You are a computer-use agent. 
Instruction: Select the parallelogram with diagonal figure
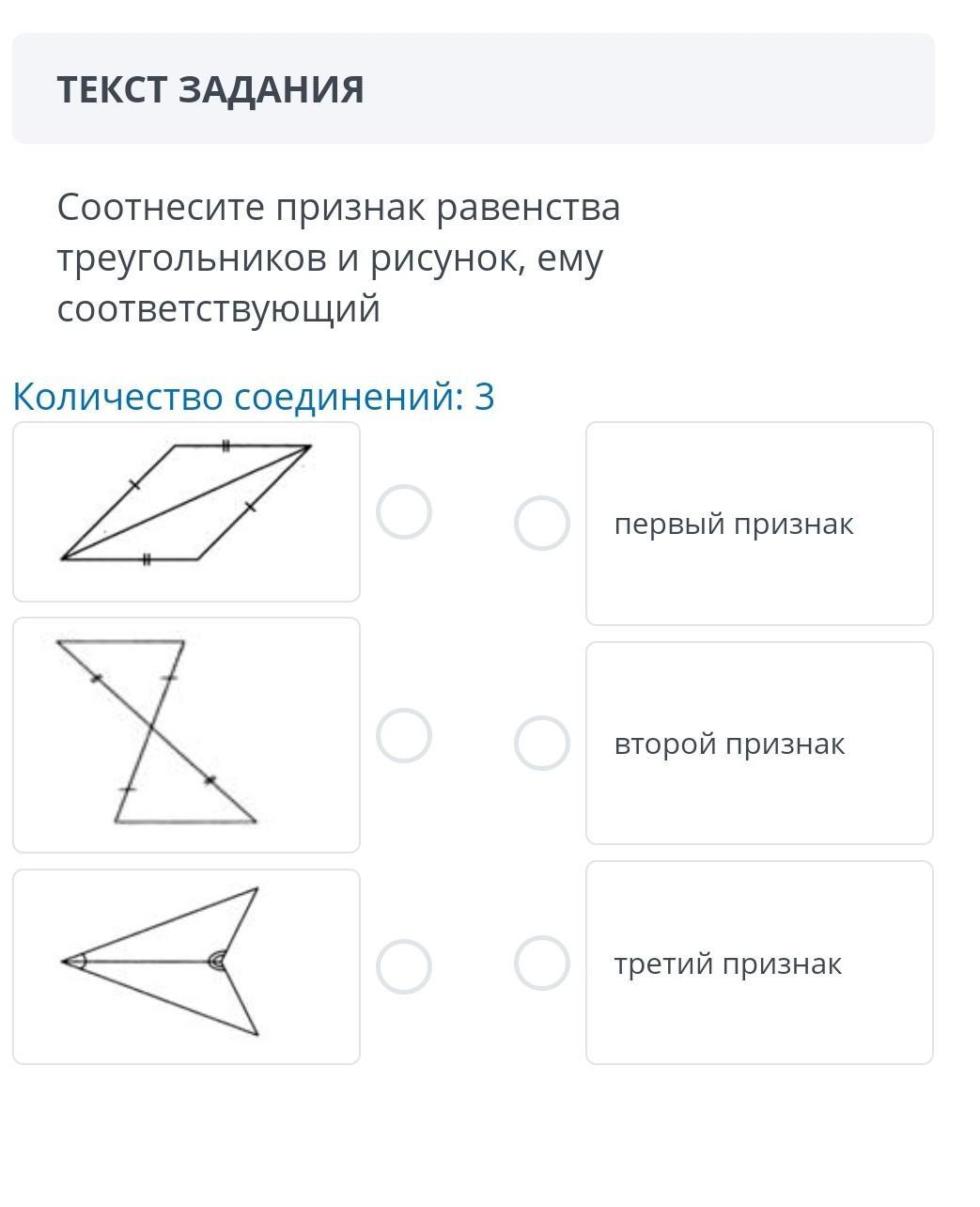tap(186, 511)
